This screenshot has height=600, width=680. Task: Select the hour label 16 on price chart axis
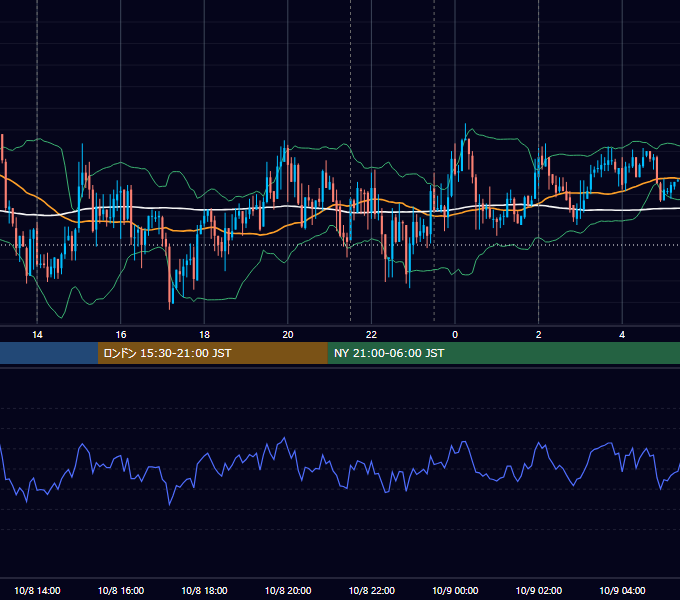pos(121,335)
